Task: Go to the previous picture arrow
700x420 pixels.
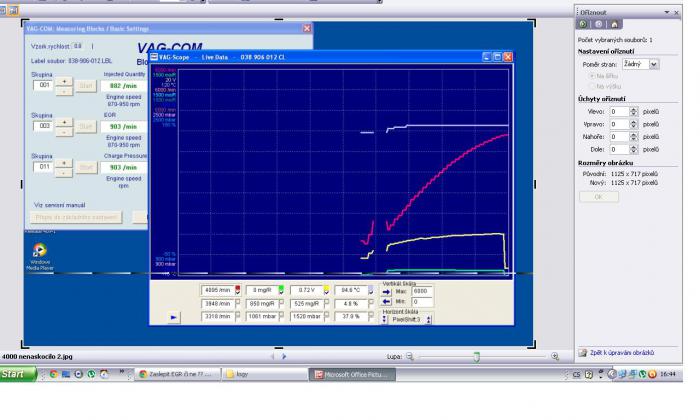Action: pos(274,355)
